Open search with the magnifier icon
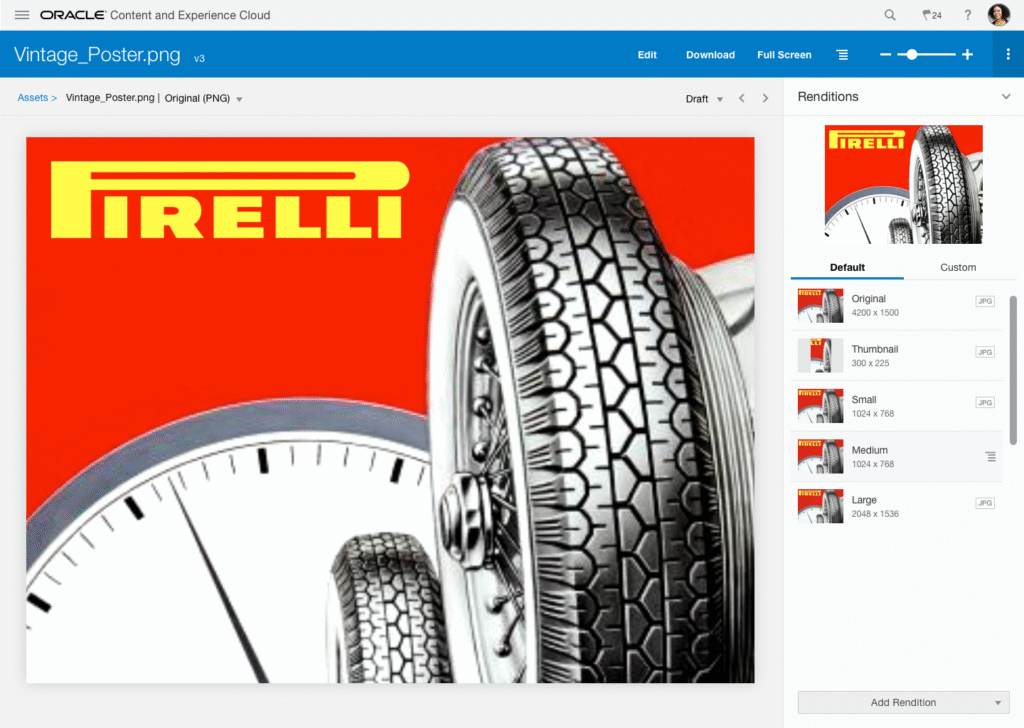 (890, 15)
